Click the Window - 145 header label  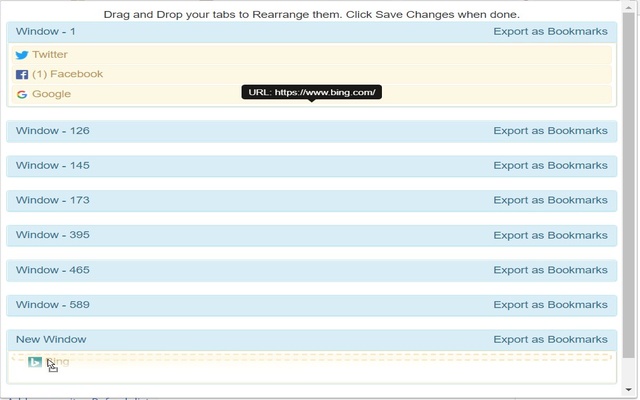point(53,165)
